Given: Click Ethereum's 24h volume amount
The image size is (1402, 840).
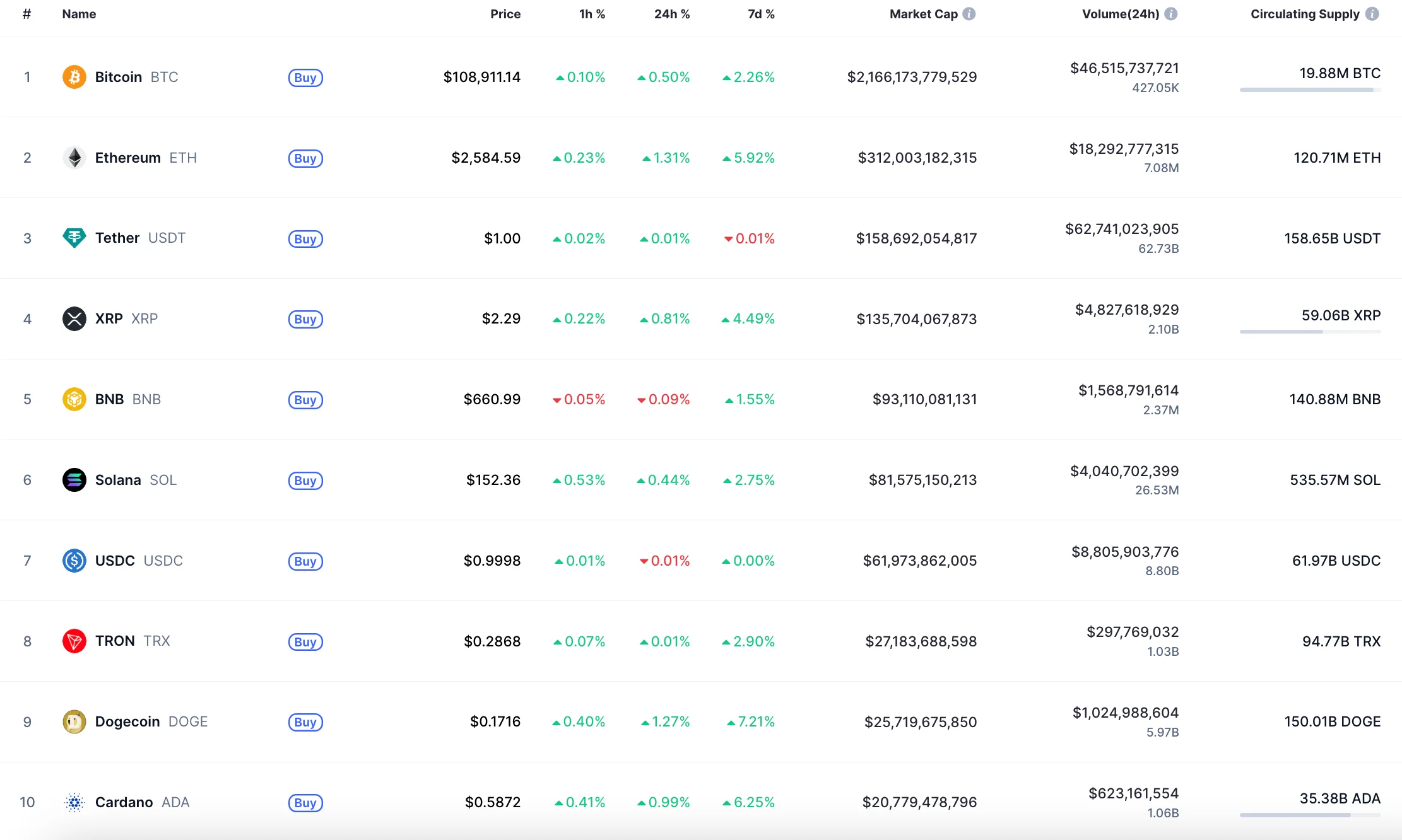Looking at the screenshot, I should click(x=1124, y=149).
